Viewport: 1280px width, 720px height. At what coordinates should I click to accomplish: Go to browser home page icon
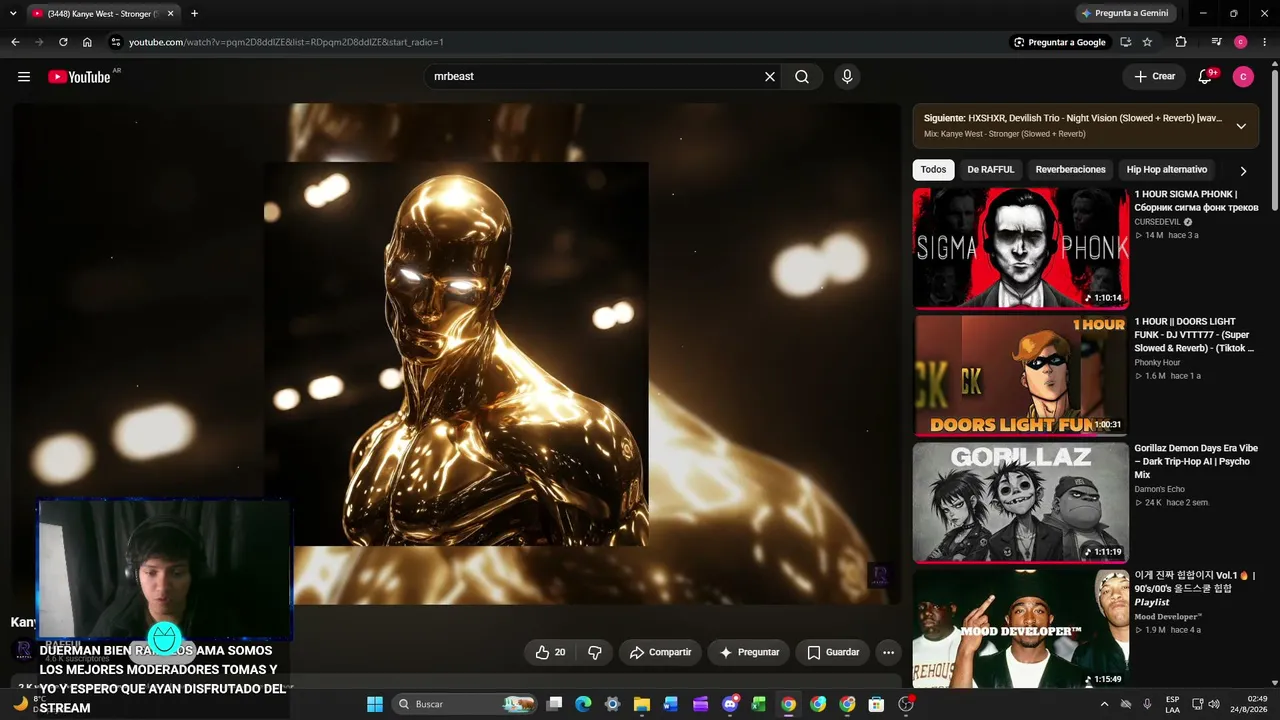pyautogui.click(x=87, y=42)
